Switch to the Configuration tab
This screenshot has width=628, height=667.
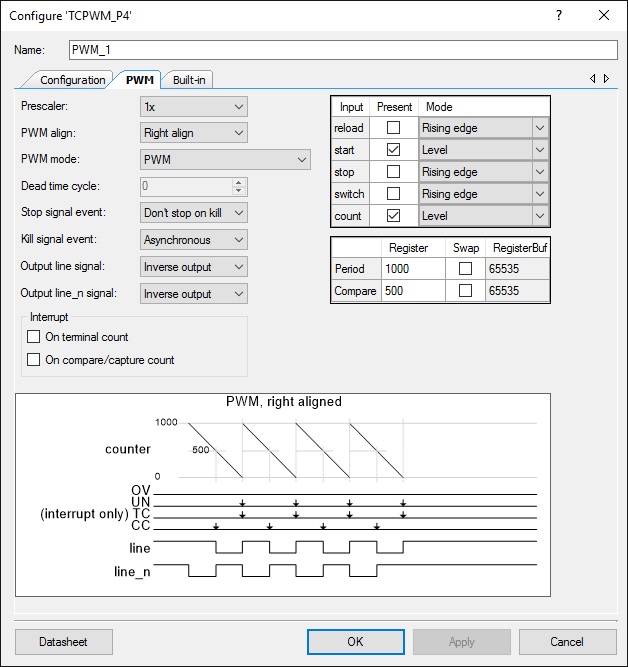point(72,80)
